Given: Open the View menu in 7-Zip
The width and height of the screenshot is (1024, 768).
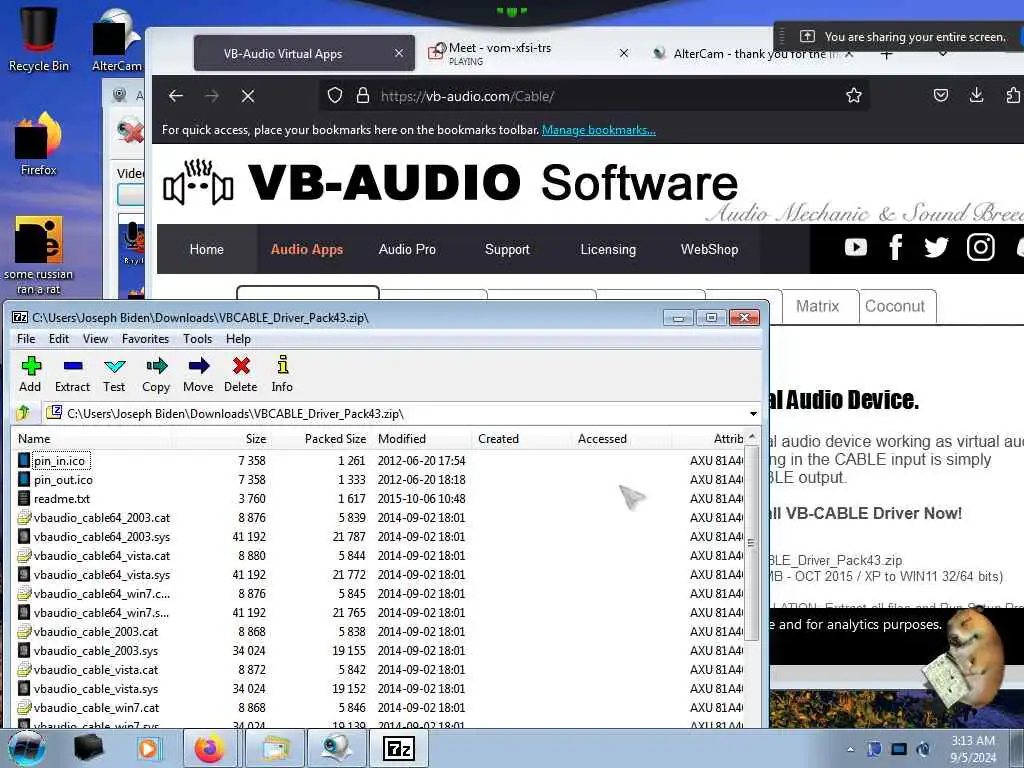Looking at the screenshot, I should (x=95, y=338).
